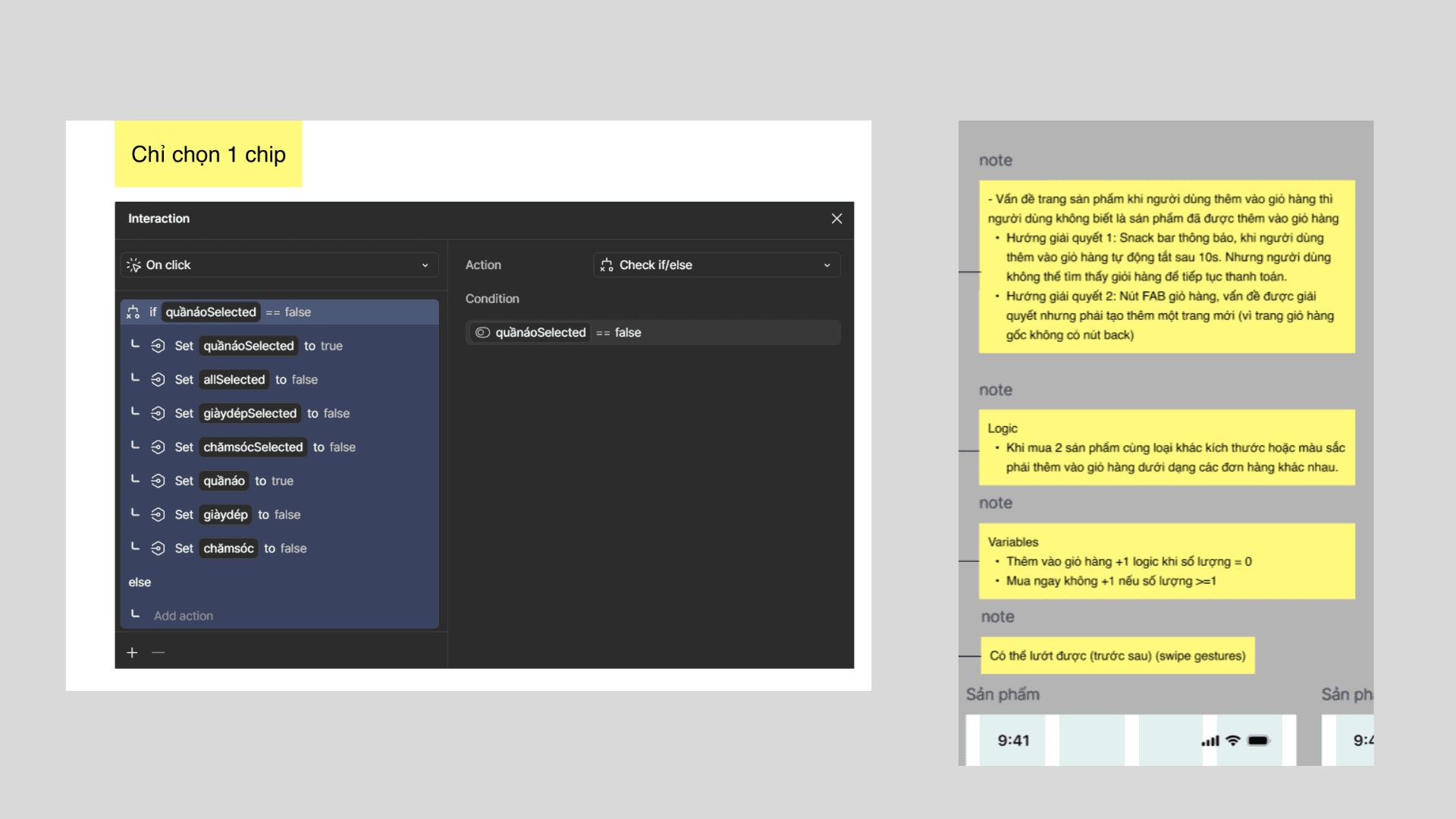Click the set-variable icon on allSelected row
1456x819 pixels.
click(x=158, y=379)
